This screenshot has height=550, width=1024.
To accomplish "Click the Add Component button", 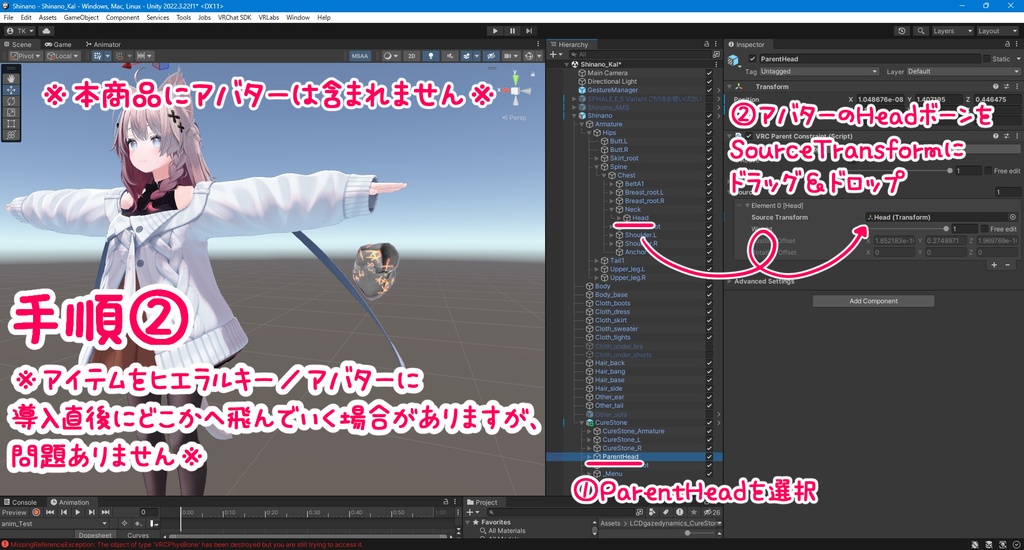I will click(873, 301).
